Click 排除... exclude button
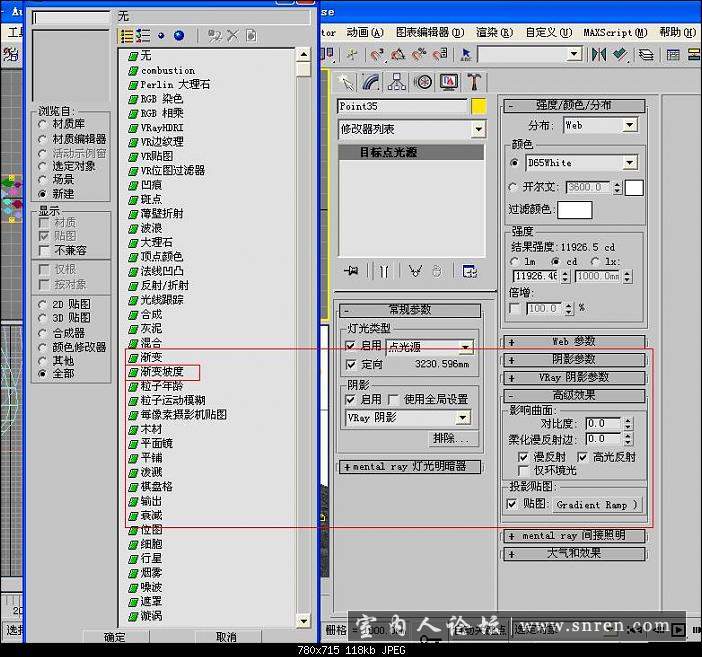Image resolution: width=702 pixels, height=657 pixels. pos(453,438)
